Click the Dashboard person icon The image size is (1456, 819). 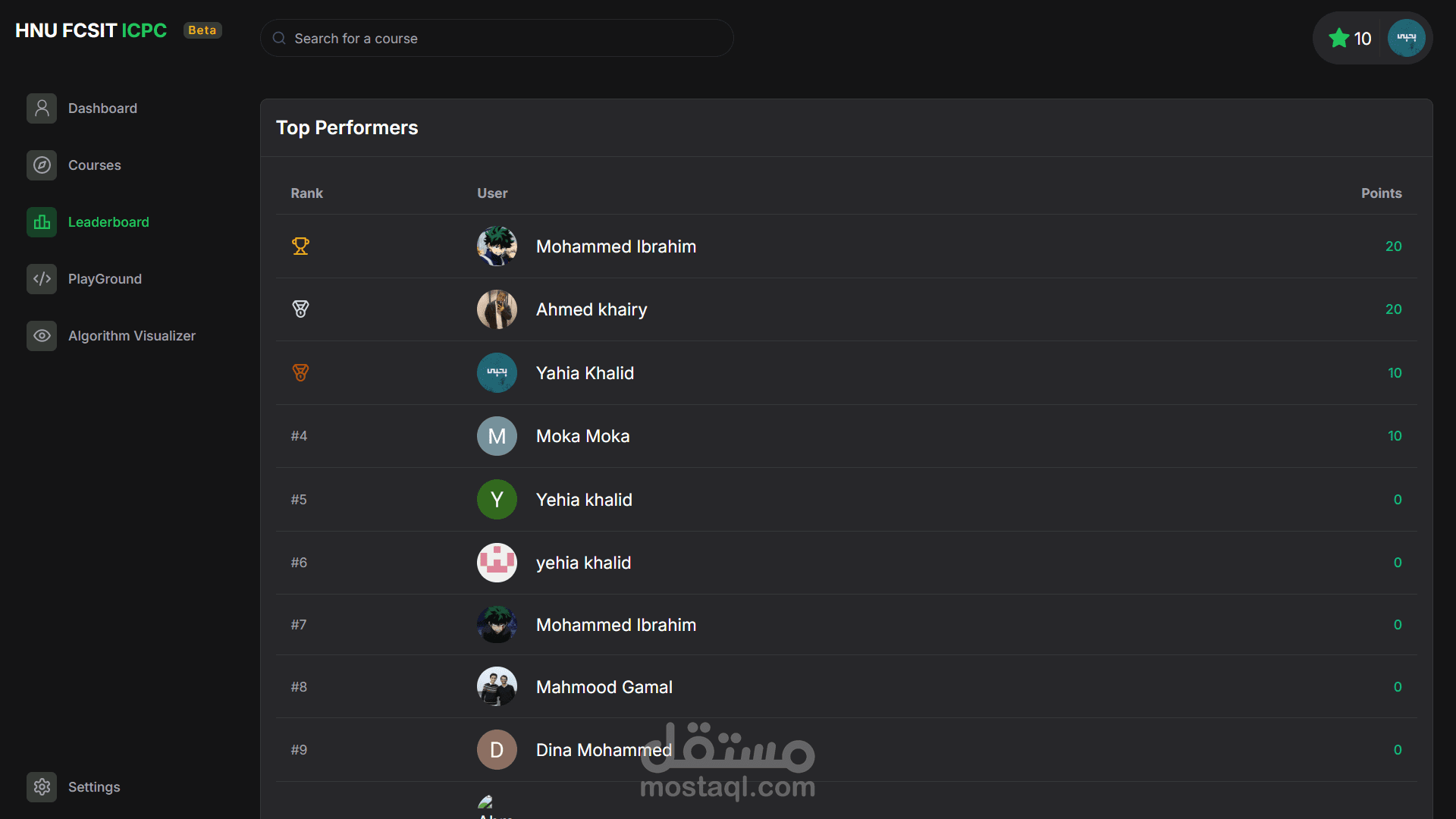tap(42, 108)
